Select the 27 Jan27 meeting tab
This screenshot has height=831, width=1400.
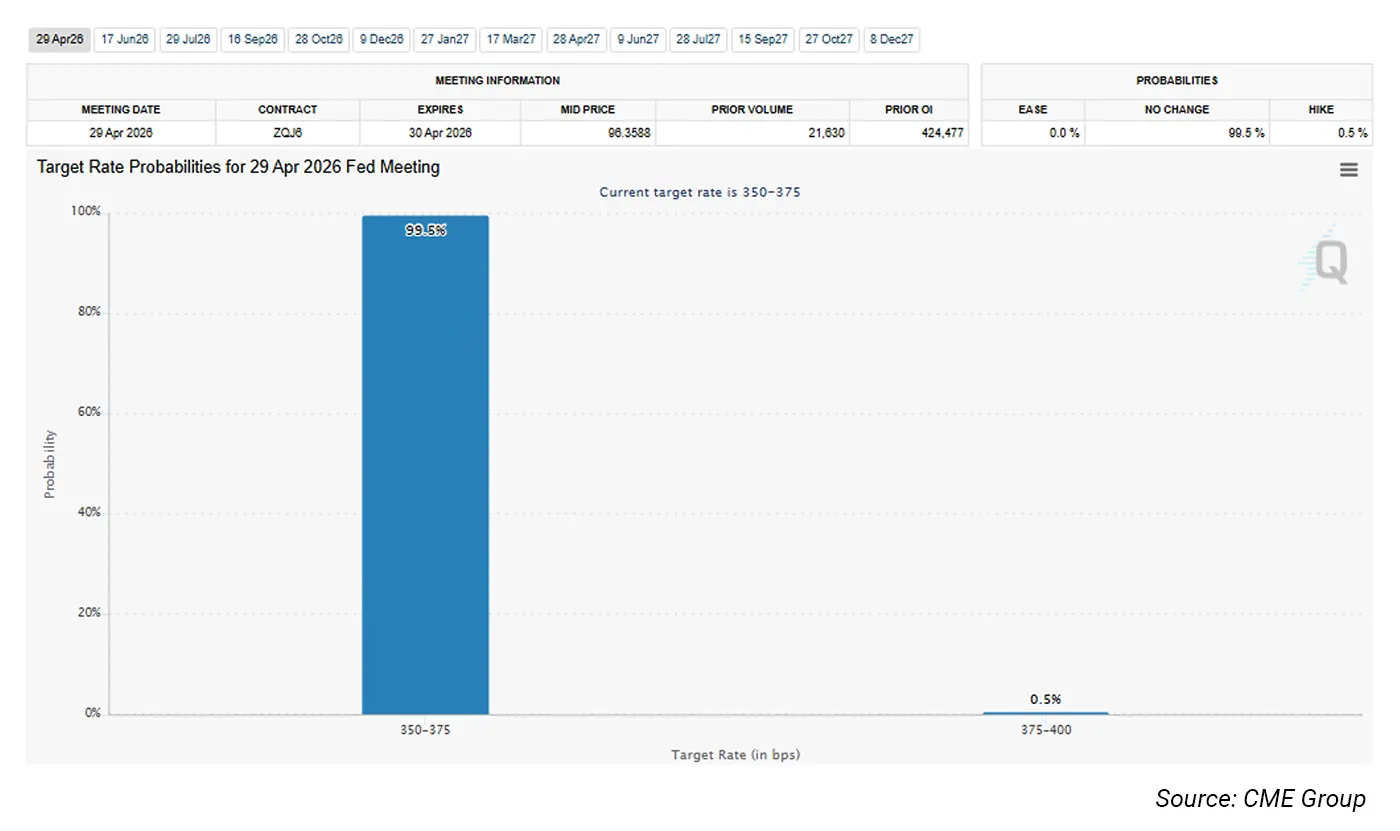(x=445, y=40)
